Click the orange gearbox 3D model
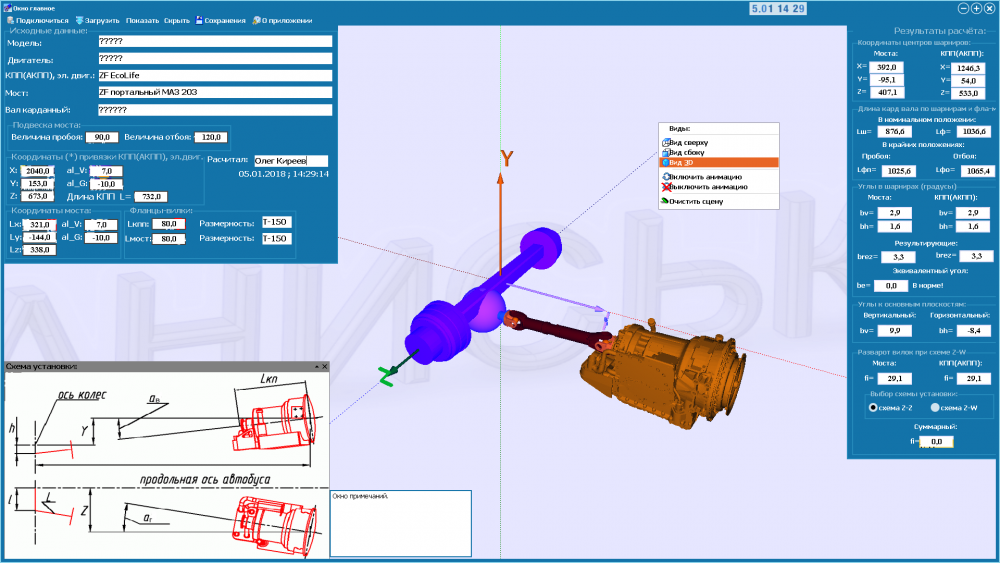Viewport: 1000px width, 563px height. pos(663,376)
